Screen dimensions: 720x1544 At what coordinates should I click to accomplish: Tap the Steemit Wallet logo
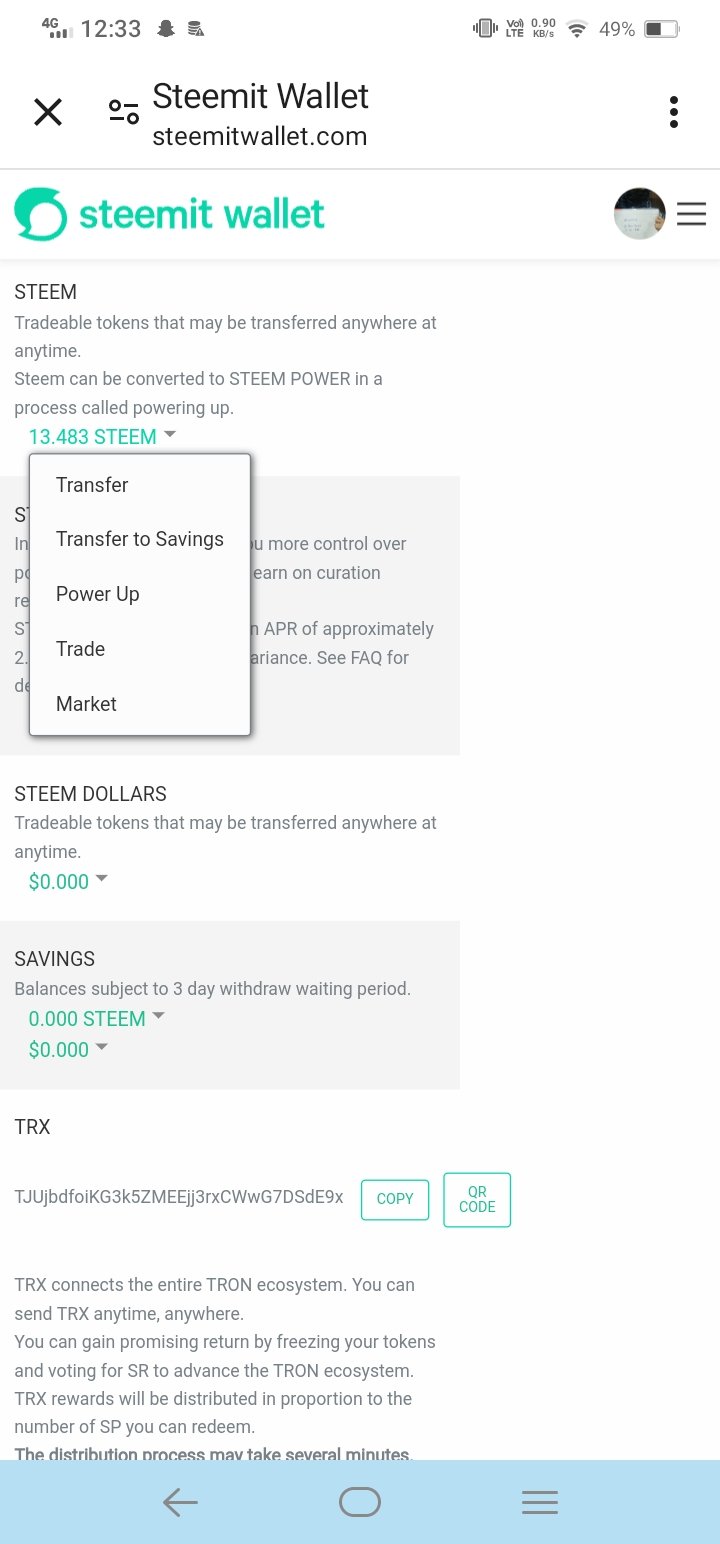pyautogui.click(x=170, y=214)
